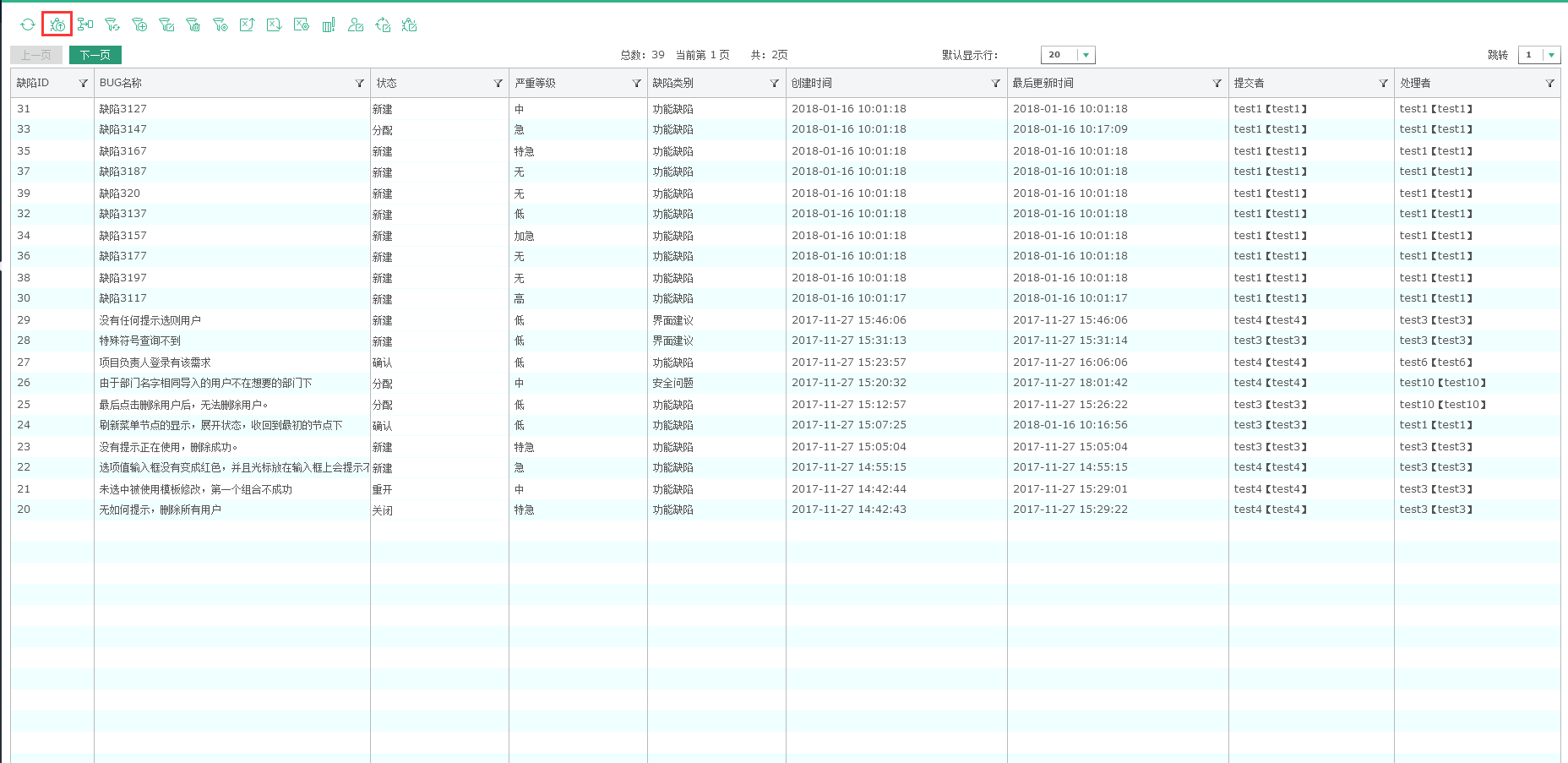Open the workflow diagram icon

[85, 25]
